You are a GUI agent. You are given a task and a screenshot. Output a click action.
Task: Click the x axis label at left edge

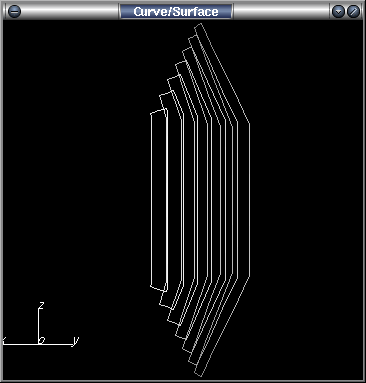[x=5, y=340]
